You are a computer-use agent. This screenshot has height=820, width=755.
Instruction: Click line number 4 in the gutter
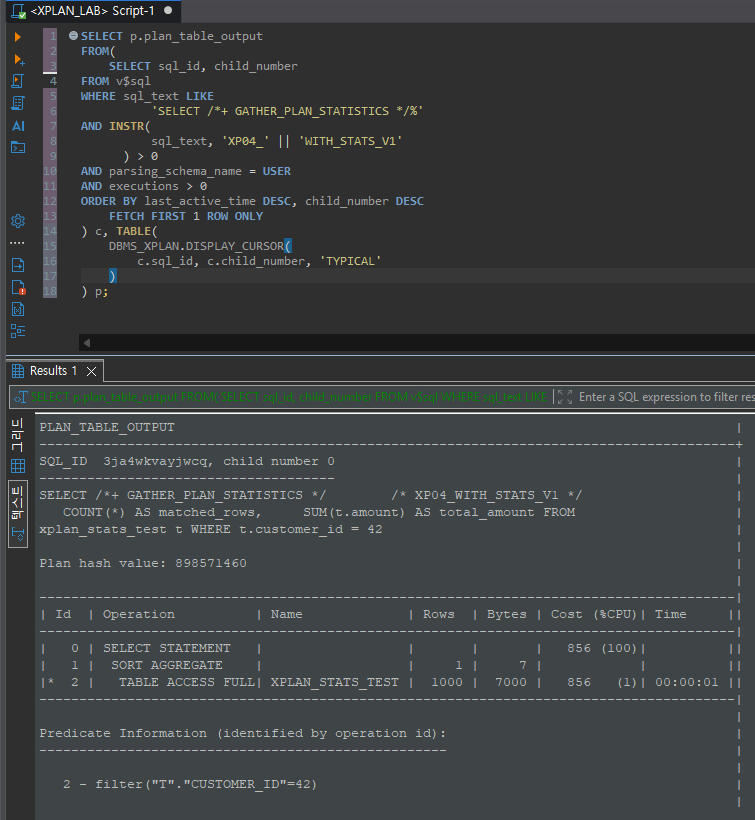point(53,81)
